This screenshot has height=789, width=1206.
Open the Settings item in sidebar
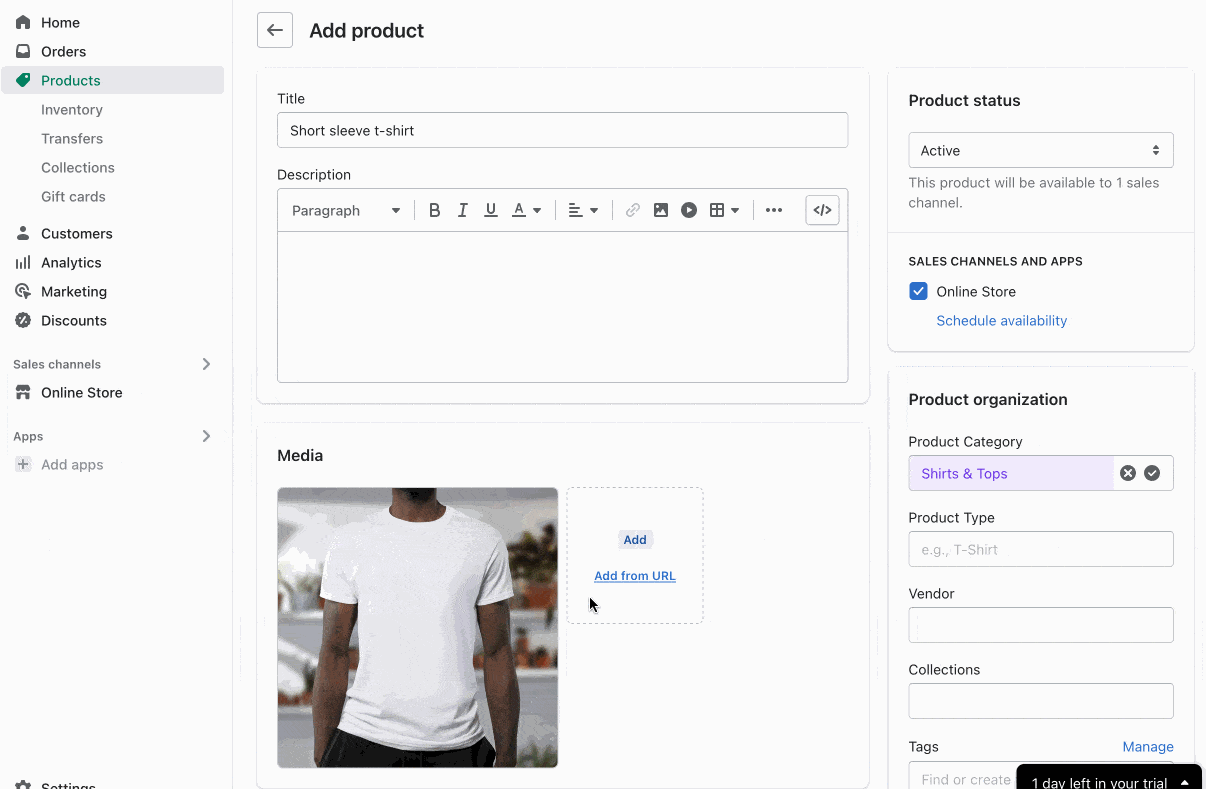click(x=68, y=785)
